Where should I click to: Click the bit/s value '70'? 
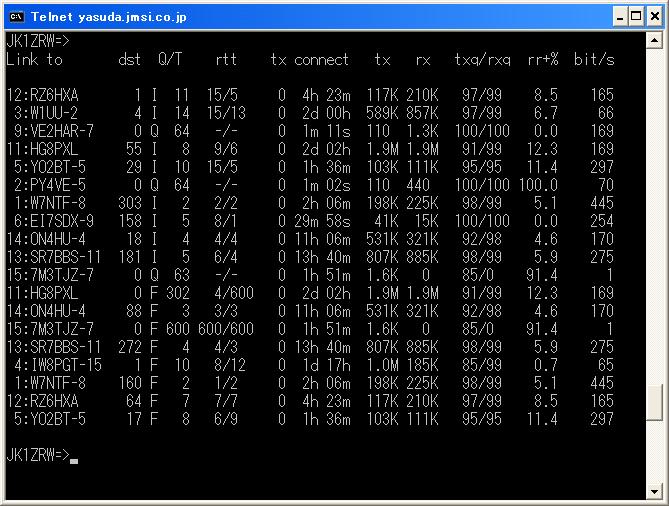(x=606, y=185)
